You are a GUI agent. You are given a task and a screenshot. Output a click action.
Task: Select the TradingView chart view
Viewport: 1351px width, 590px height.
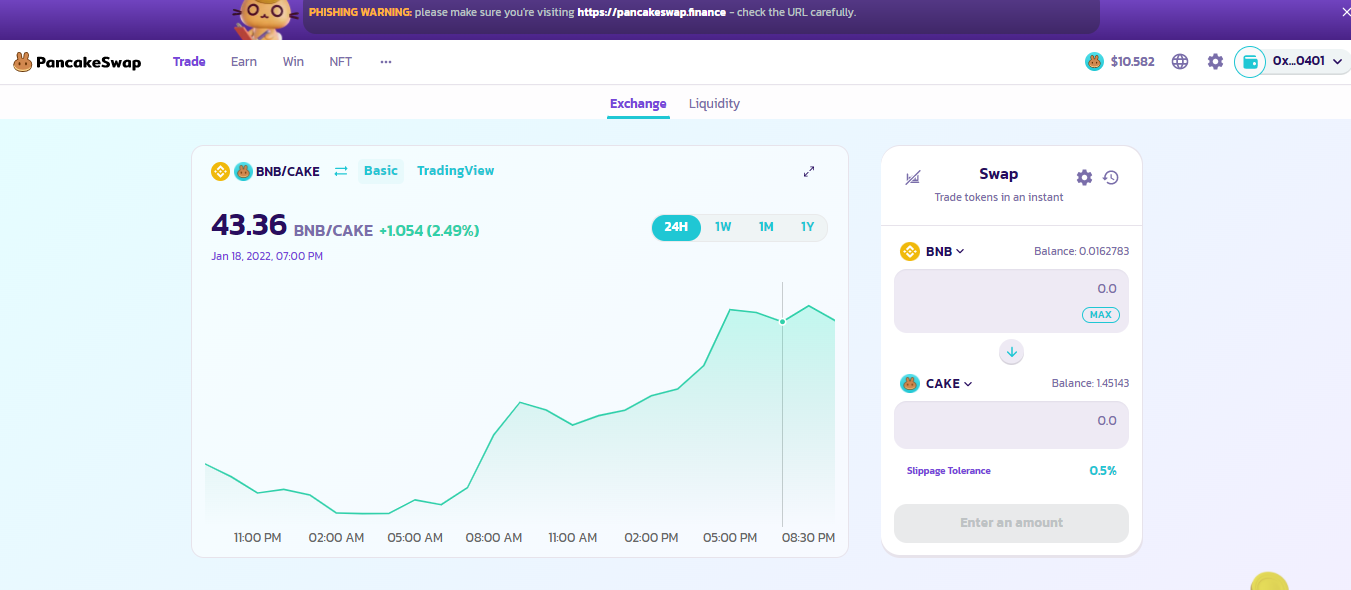[x=456, y=171]
